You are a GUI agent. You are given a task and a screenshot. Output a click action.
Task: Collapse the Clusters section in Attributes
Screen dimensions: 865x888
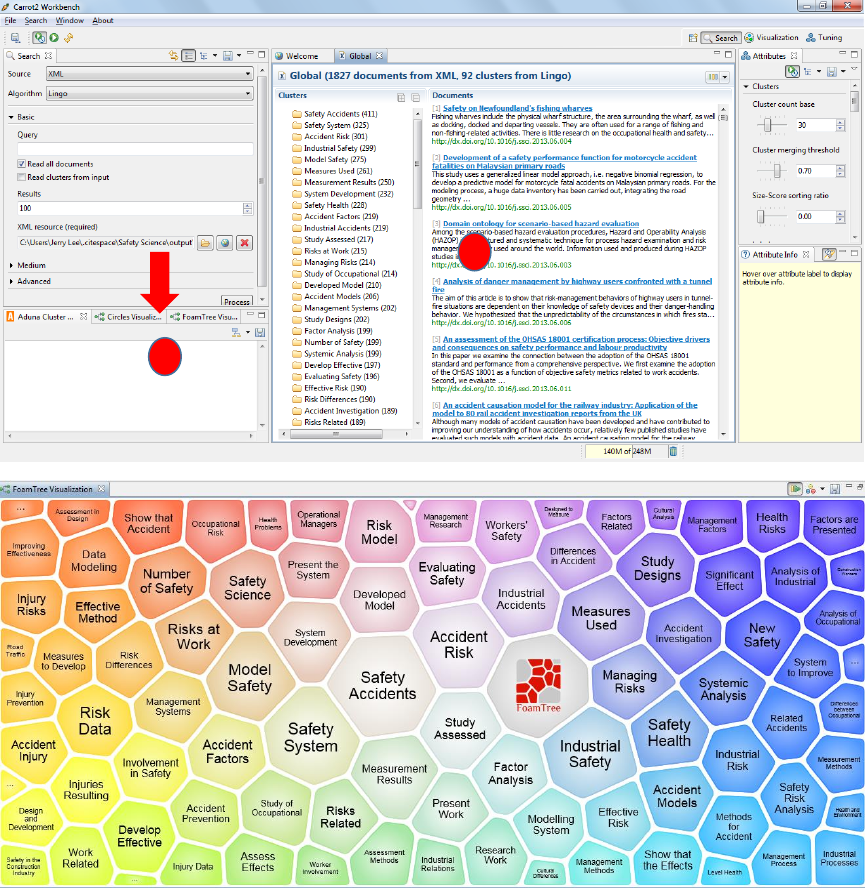point(746,87)
